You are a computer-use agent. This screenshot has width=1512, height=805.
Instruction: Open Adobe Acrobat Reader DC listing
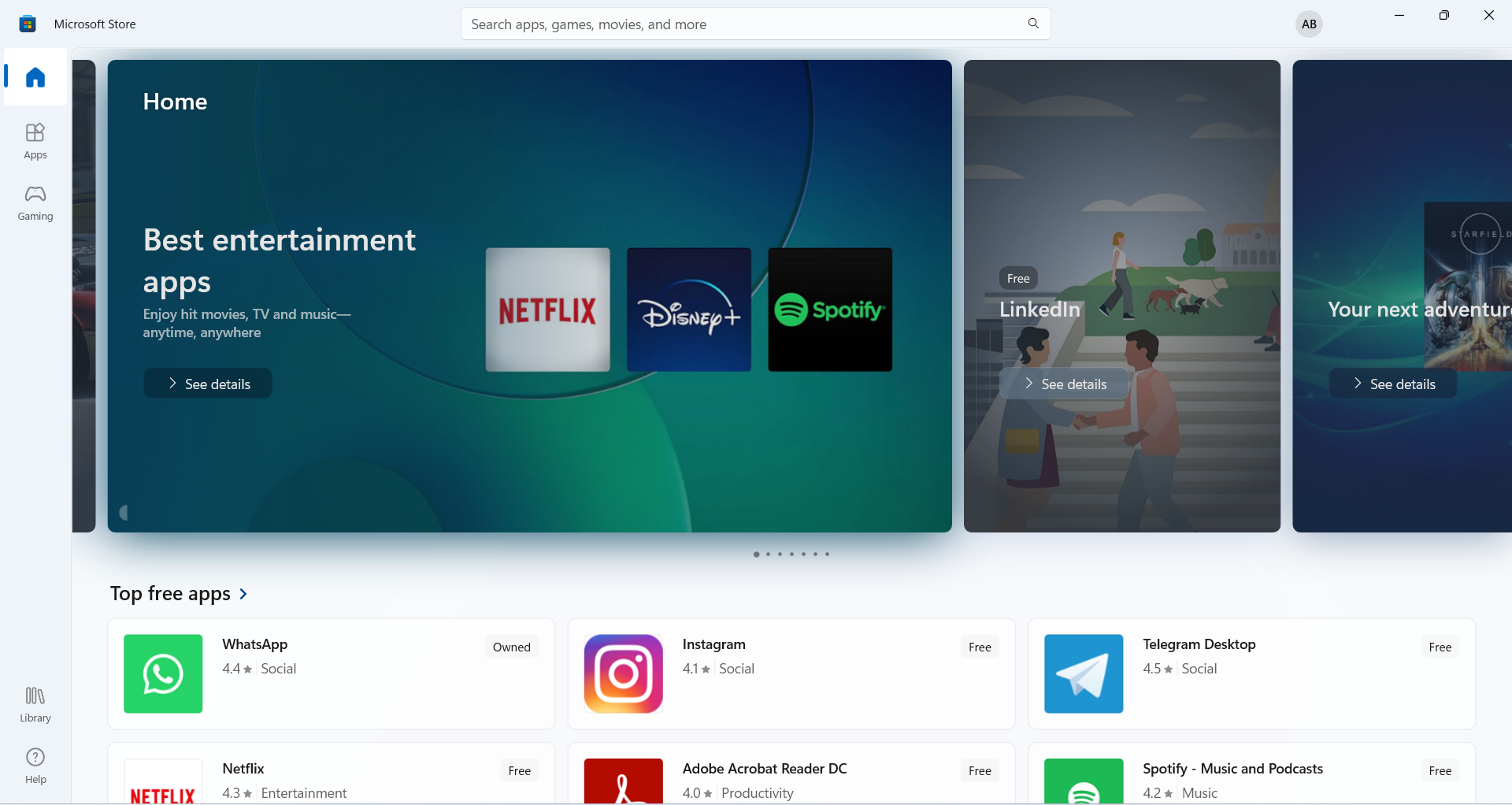(x=791, y=780)
